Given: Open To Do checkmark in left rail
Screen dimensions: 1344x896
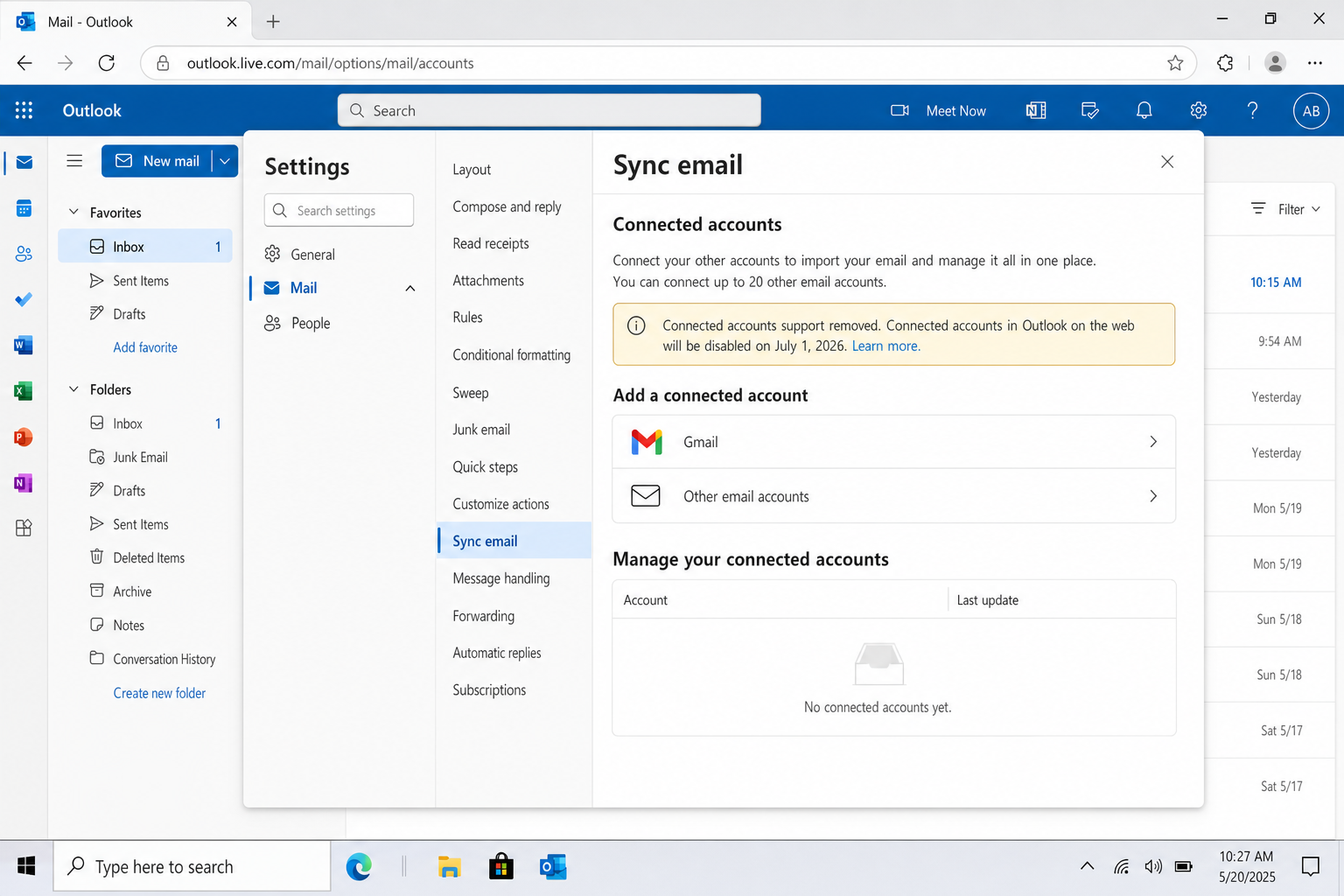Looking at the screenshot, I should (x=24, y=299).
